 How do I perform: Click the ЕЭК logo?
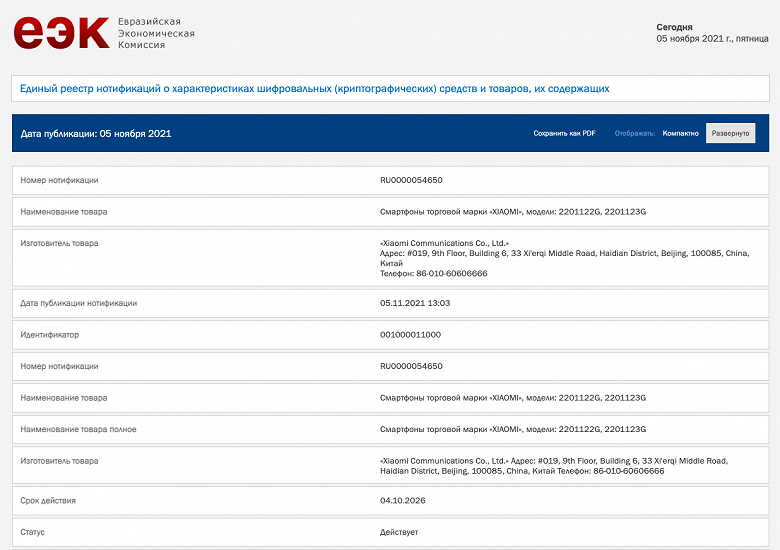61,33
